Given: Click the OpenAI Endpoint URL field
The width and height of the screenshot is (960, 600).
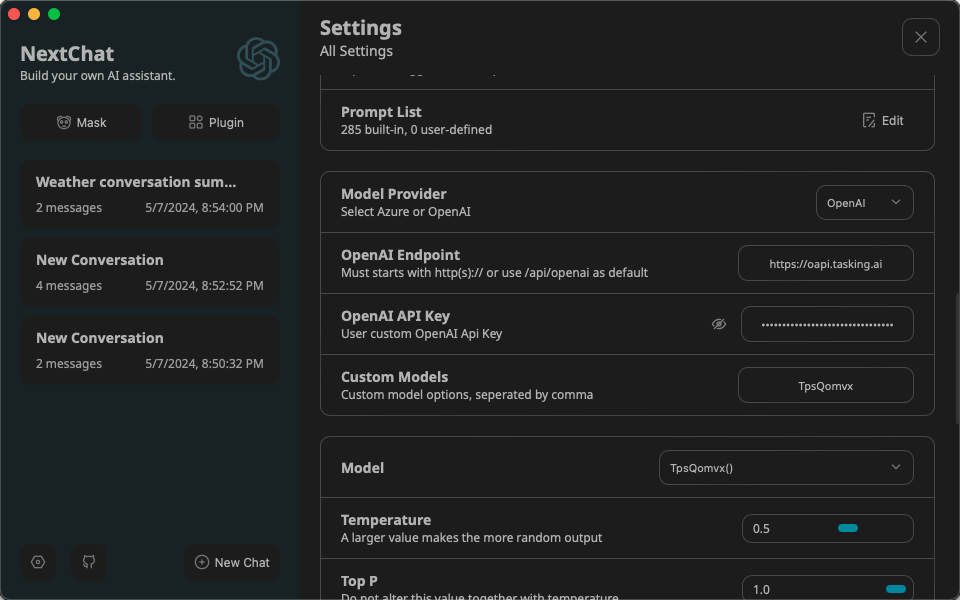Looking at the screenshot, I should point(825,263).
